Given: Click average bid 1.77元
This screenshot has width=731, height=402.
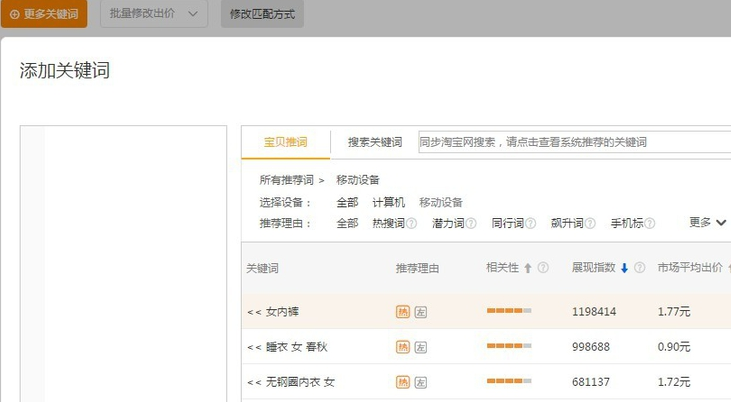Looking at the screenshot, I should click(x=674, y=312).
